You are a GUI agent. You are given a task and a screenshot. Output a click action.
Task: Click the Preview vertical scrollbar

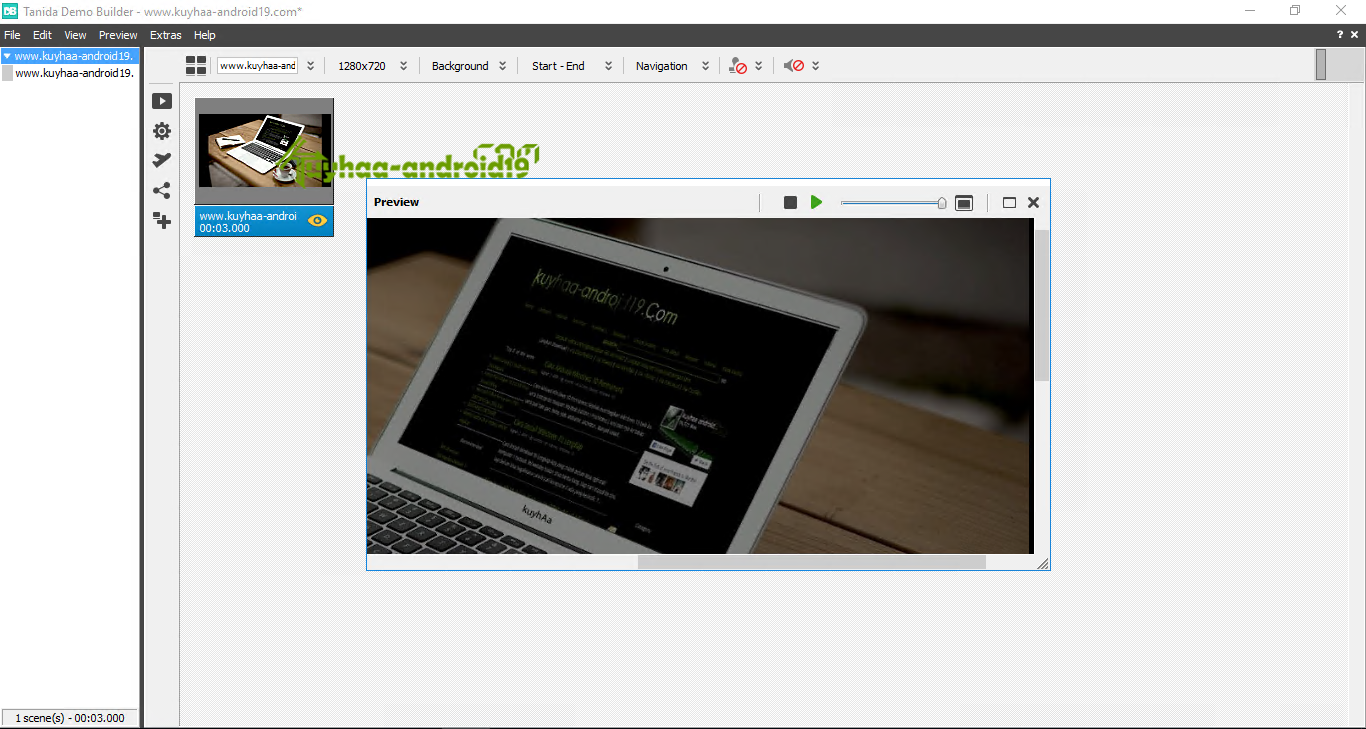point(1042,305)
